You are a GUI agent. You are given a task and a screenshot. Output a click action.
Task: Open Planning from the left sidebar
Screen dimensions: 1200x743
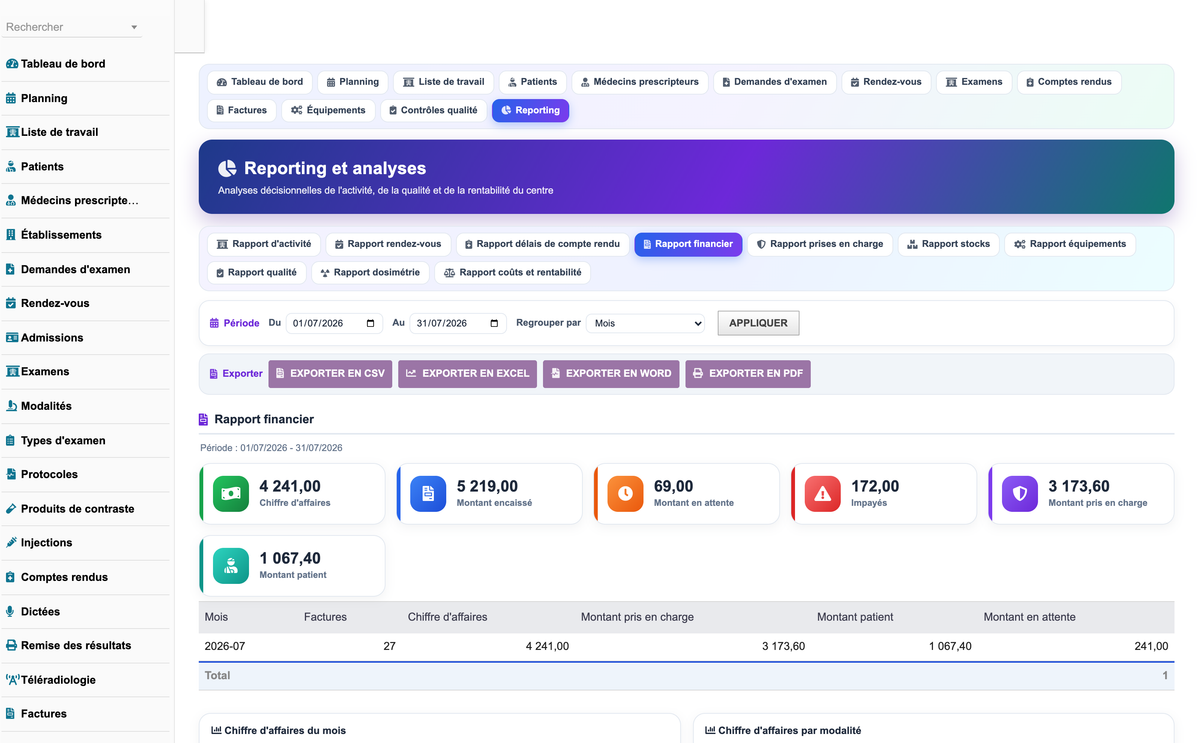coord(37,98)
